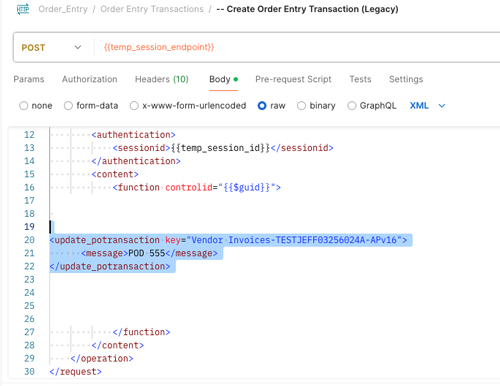Open the Headers (10) tab
Screen dimensions: 500x386
162,79
